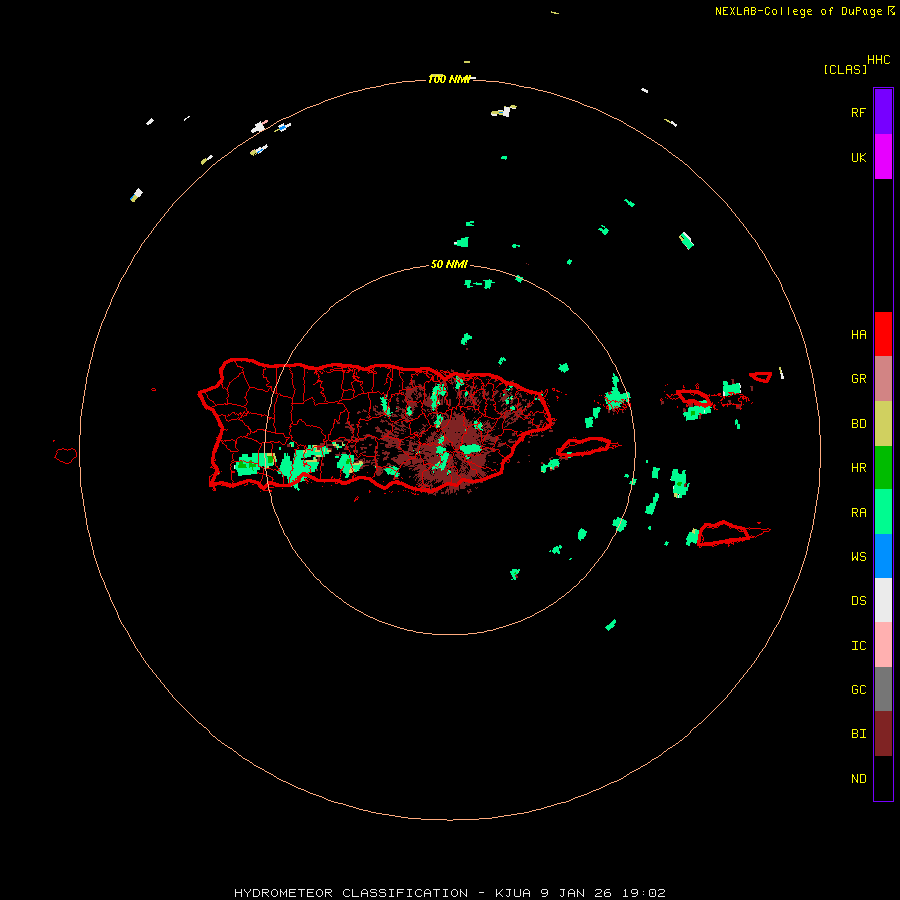
Task: Click the BD legend label
Action: pyautogui.click(x=858, y=424)
